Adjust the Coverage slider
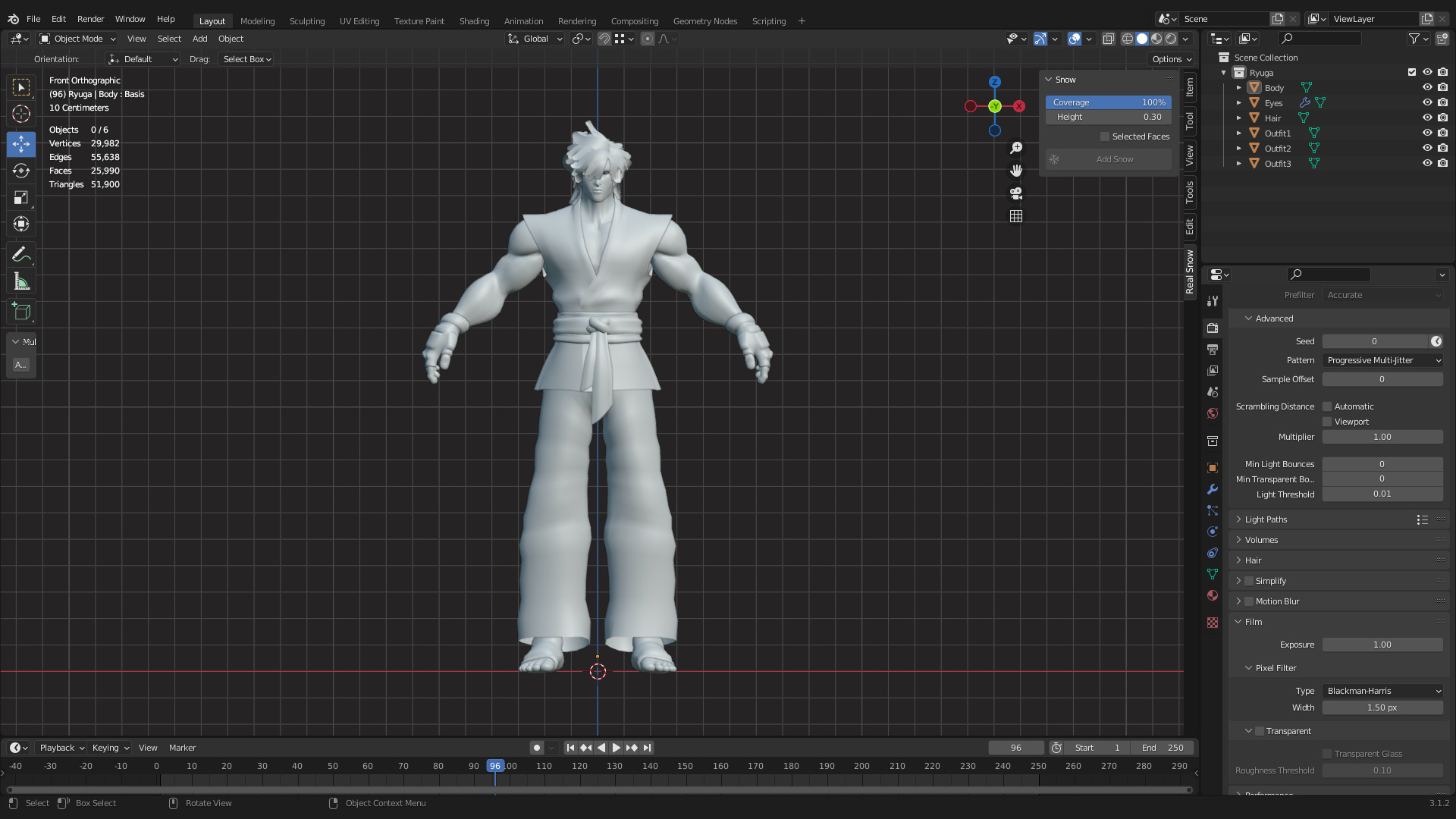Image resolution: width=1456 pixels, height=819 pixels. (x=1109, y=102)
